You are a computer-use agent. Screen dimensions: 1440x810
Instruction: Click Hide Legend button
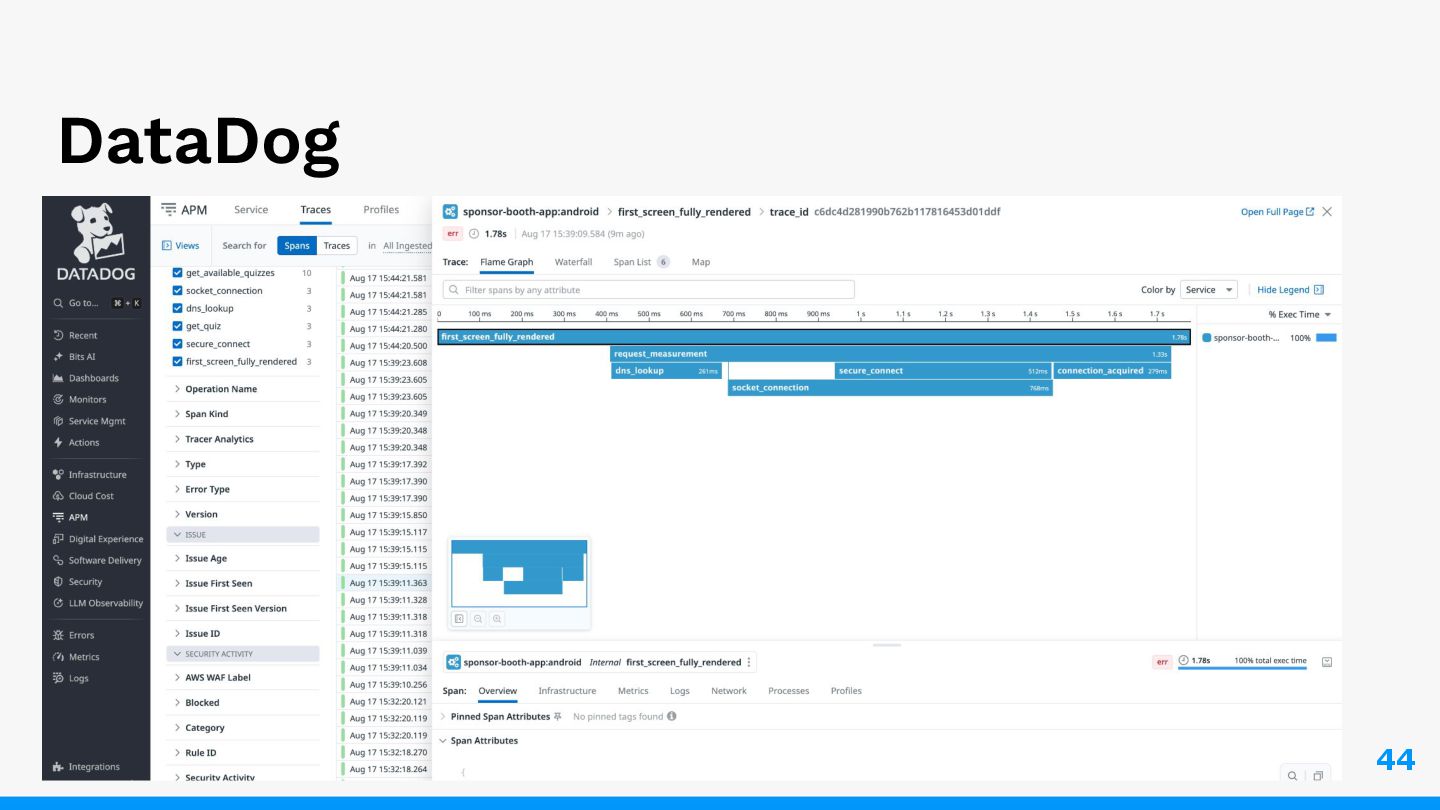(x=1290, y=290)
